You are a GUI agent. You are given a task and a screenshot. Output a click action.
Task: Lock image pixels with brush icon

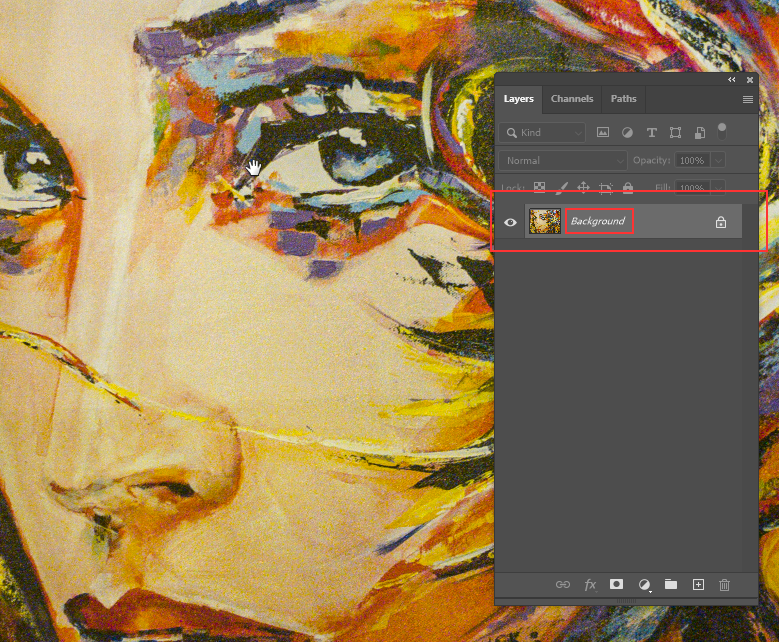(561, 187)
